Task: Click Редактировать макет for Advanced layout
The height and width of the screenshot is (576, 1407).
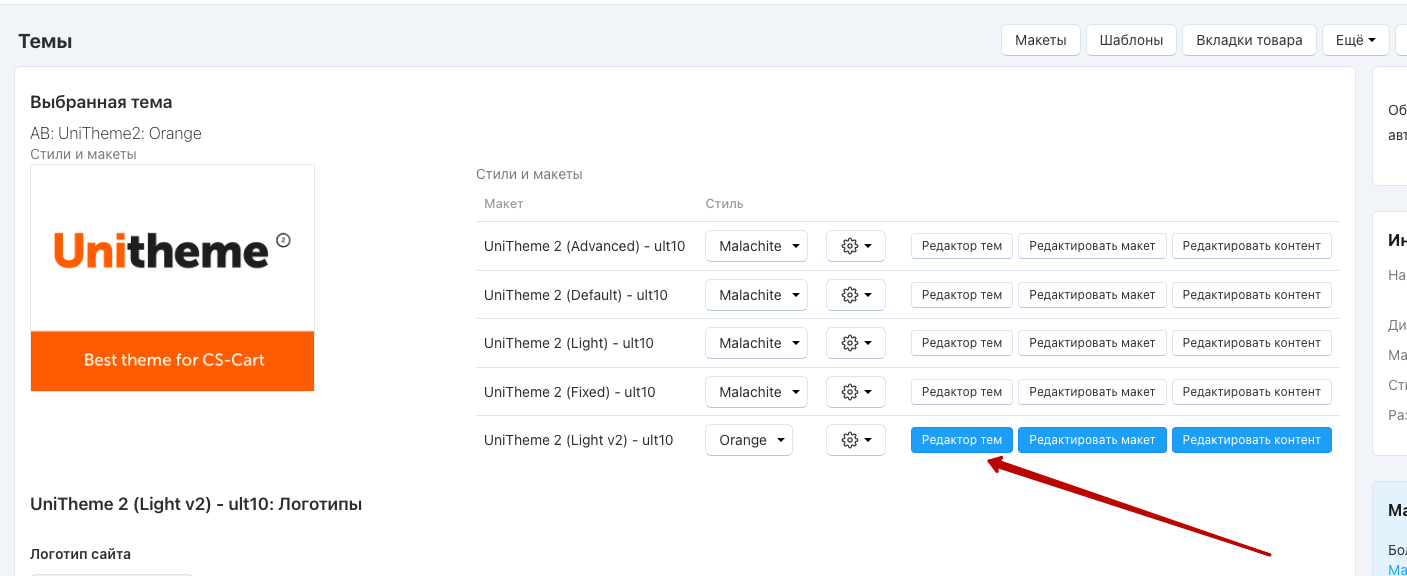Action: click(x=1092, y=246)
